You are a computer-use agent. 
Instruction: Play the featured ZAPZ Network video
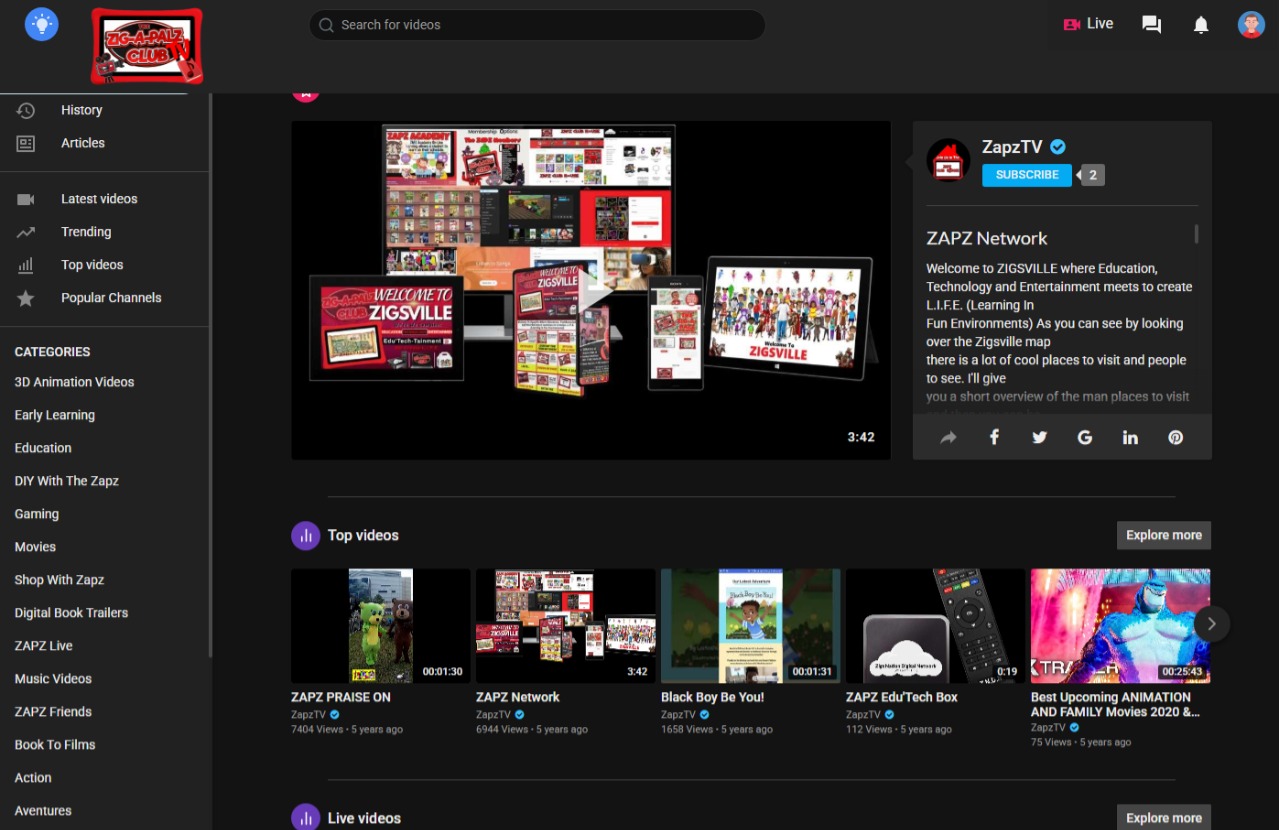coord(591,291)
